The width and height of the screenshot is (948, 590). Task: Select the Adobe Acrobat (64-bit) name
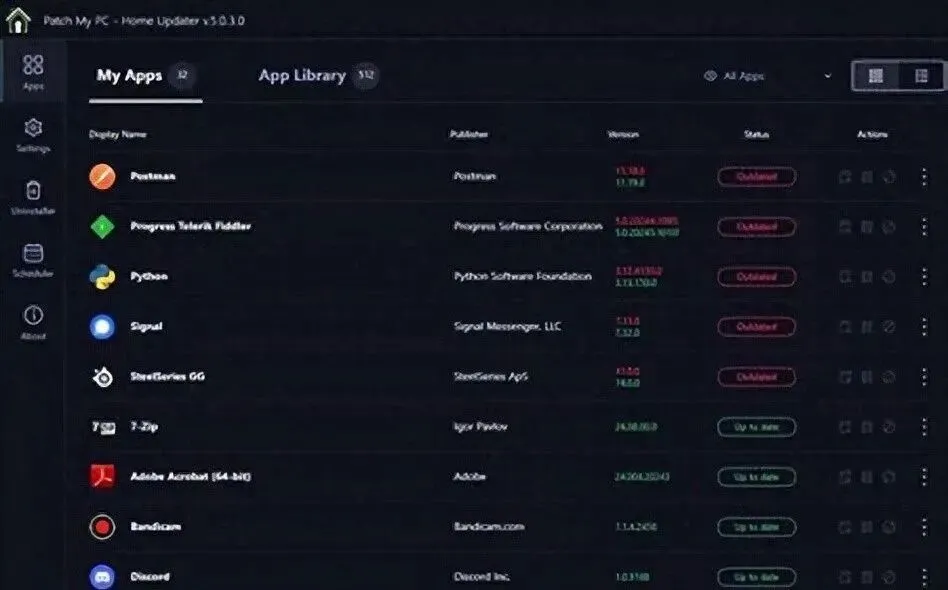(190, 477)
